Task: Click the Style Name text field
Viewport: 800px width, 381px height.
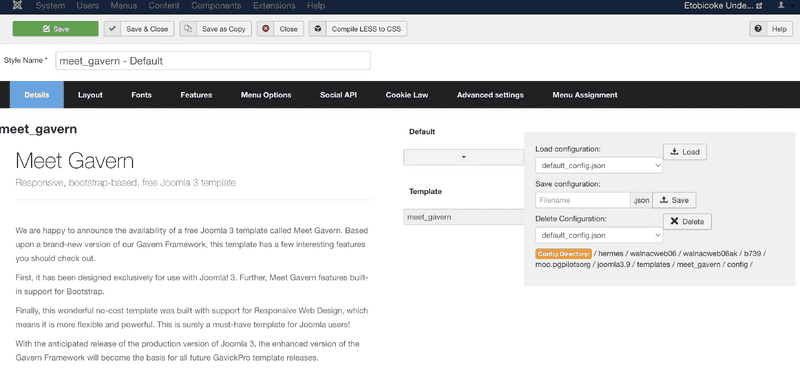Action: pos(213,61)
